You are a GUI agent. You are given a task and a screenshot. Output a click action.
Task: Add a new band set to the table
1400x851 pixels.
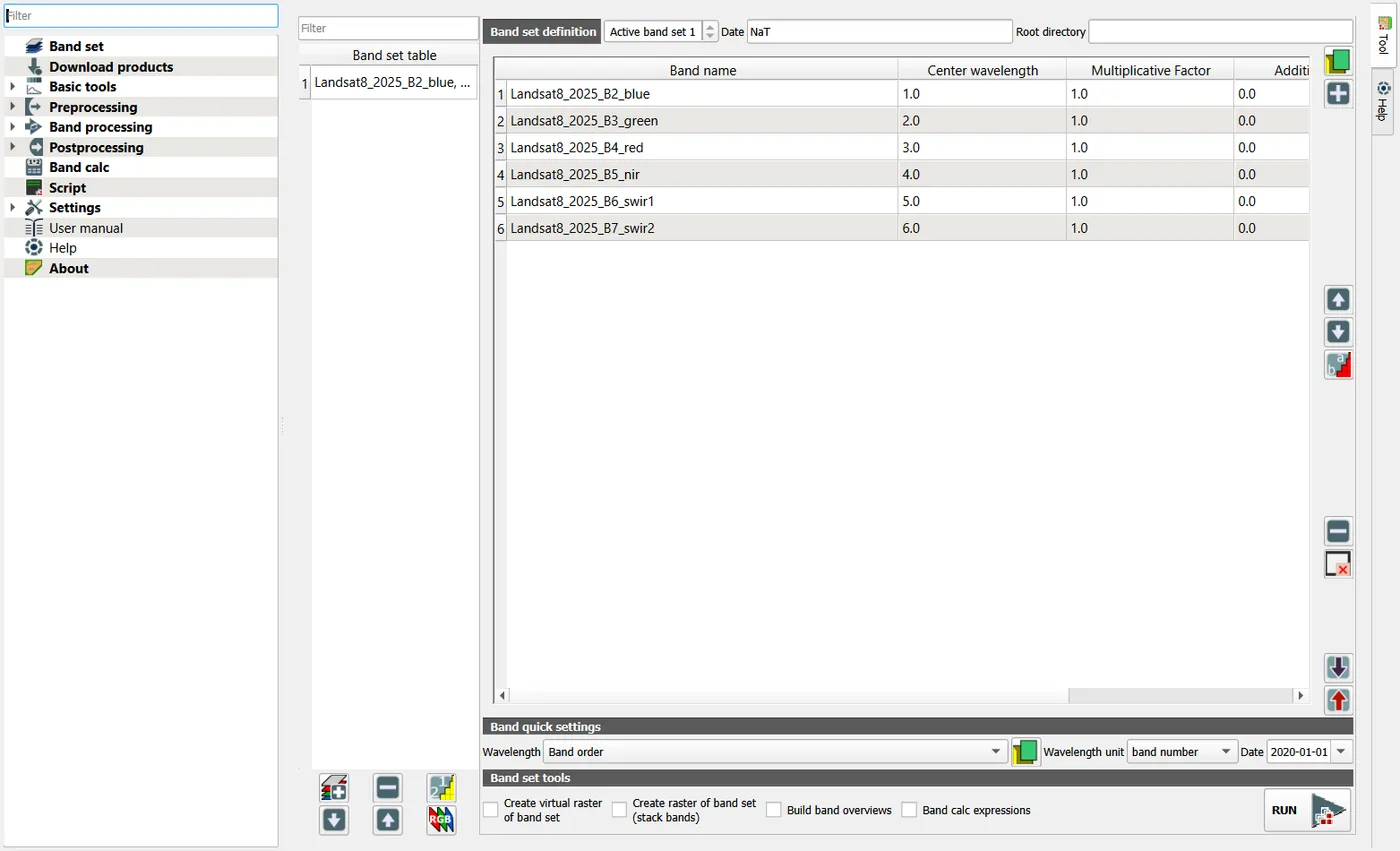pyautogui.click(x=334, y=788)
